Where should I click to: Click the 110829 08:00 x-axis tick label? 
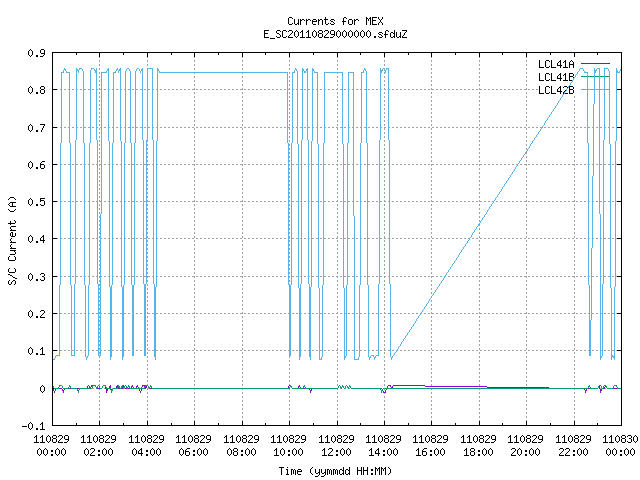coord(241,446)
